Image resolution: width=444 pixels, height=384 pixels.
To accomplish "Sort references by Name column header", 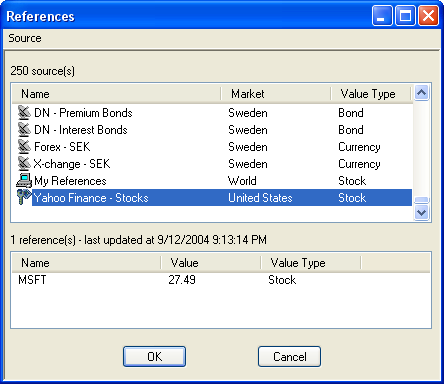I will 86,263.
